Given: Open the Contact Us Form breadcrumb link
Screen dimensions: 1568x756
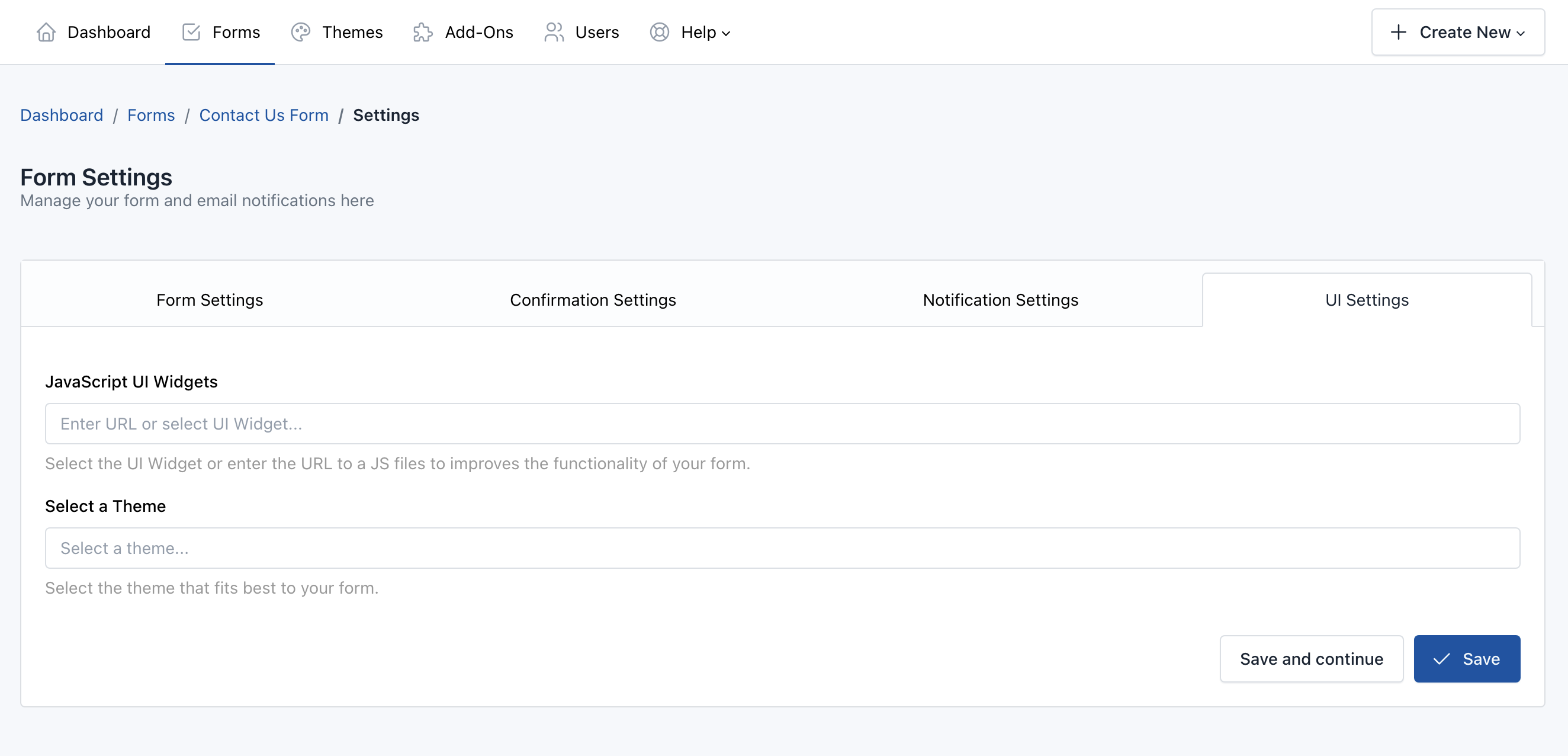Looking at the screenshot, I should point(264,115).
